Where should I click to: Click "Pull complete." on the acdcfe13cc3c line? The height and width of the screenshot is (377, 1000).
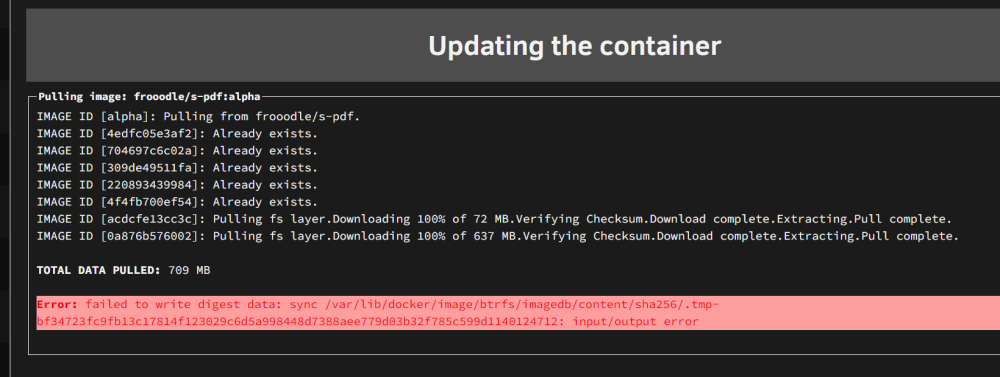[x=902, y=219]
